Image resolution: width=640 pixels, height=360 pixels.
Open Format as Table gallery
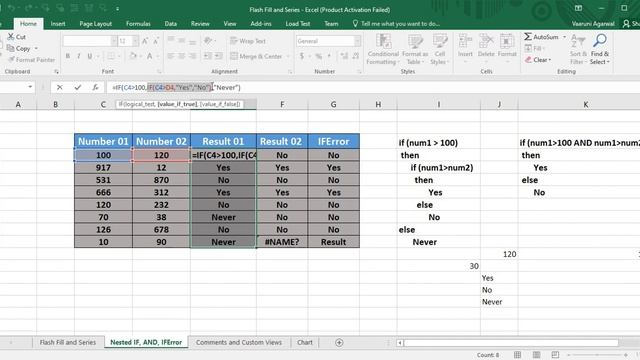(x=415, y=49)
